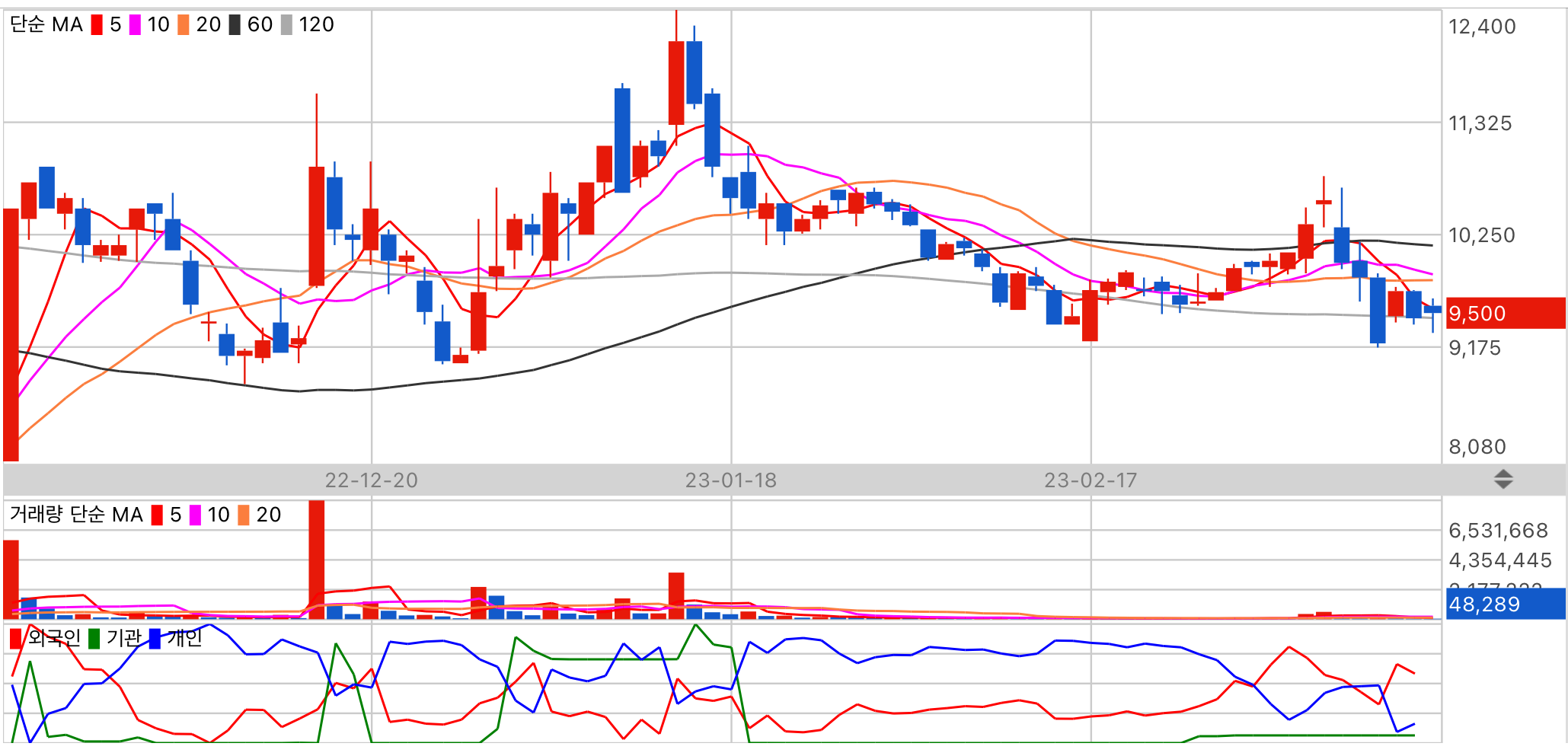
Task: Click the magenta 10-day MA legend swatch
Action: (135, 25)
